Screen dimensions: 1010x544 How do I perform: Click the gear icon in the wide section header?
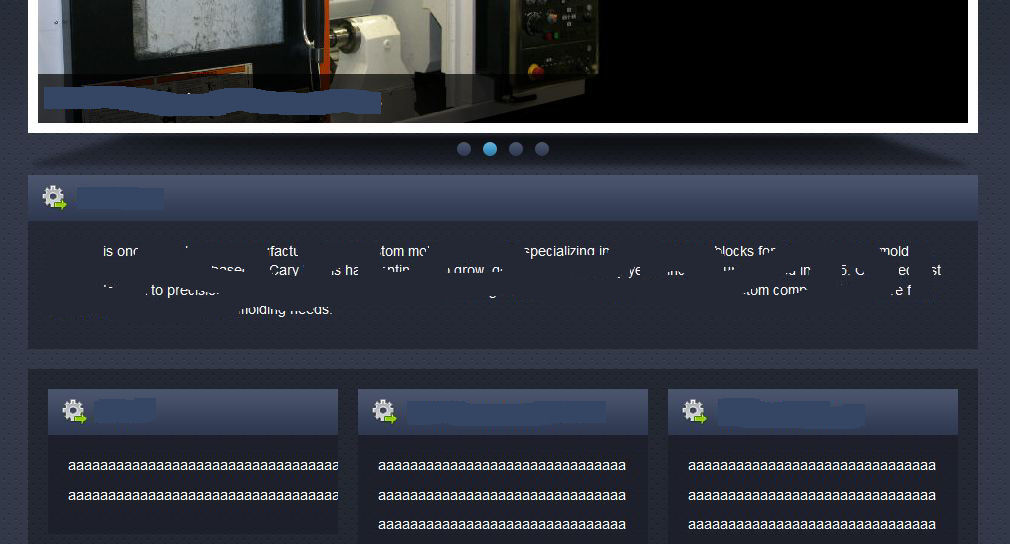point(54,197)
